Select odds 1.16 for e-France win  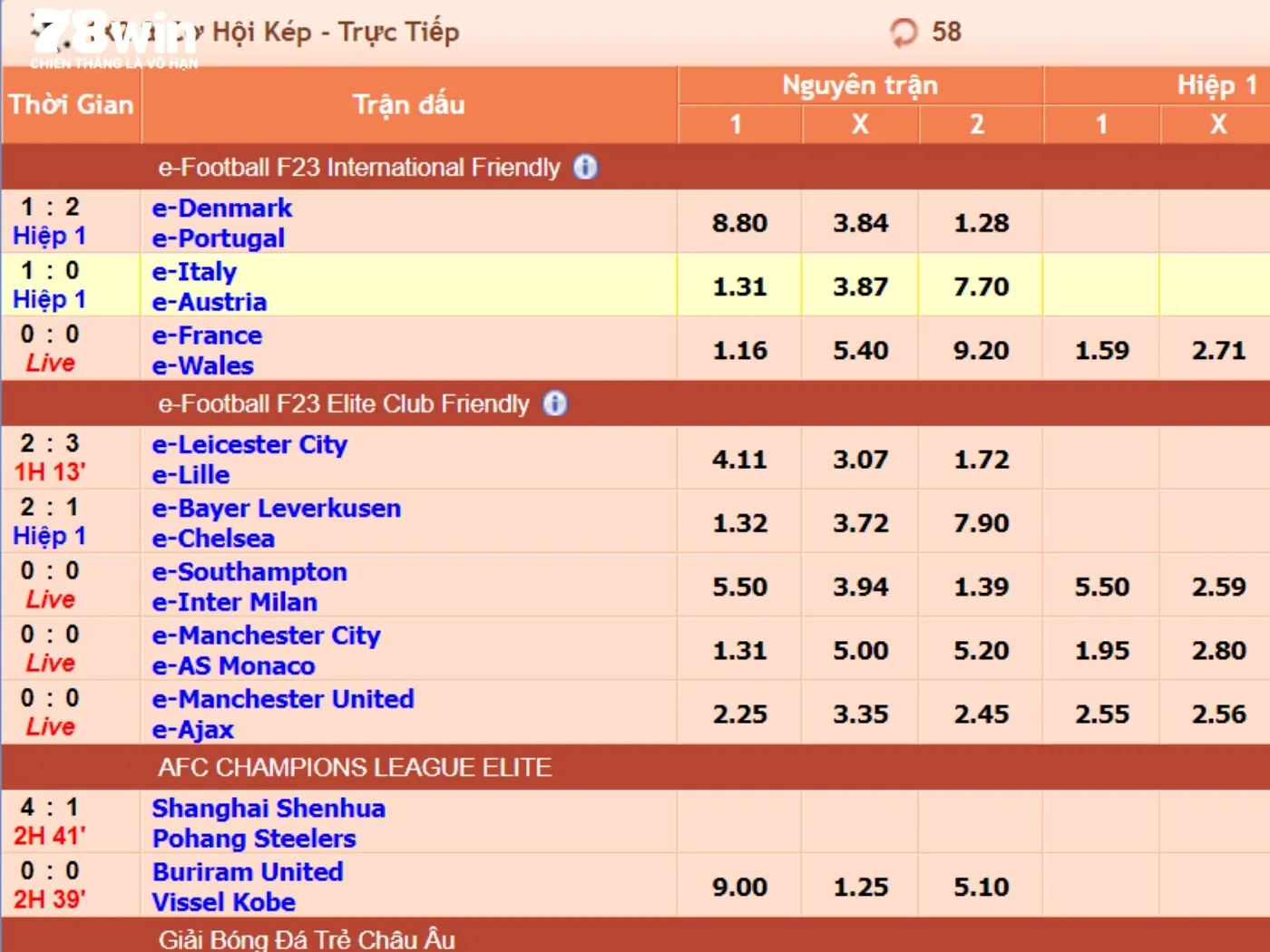tap(740, 350)
